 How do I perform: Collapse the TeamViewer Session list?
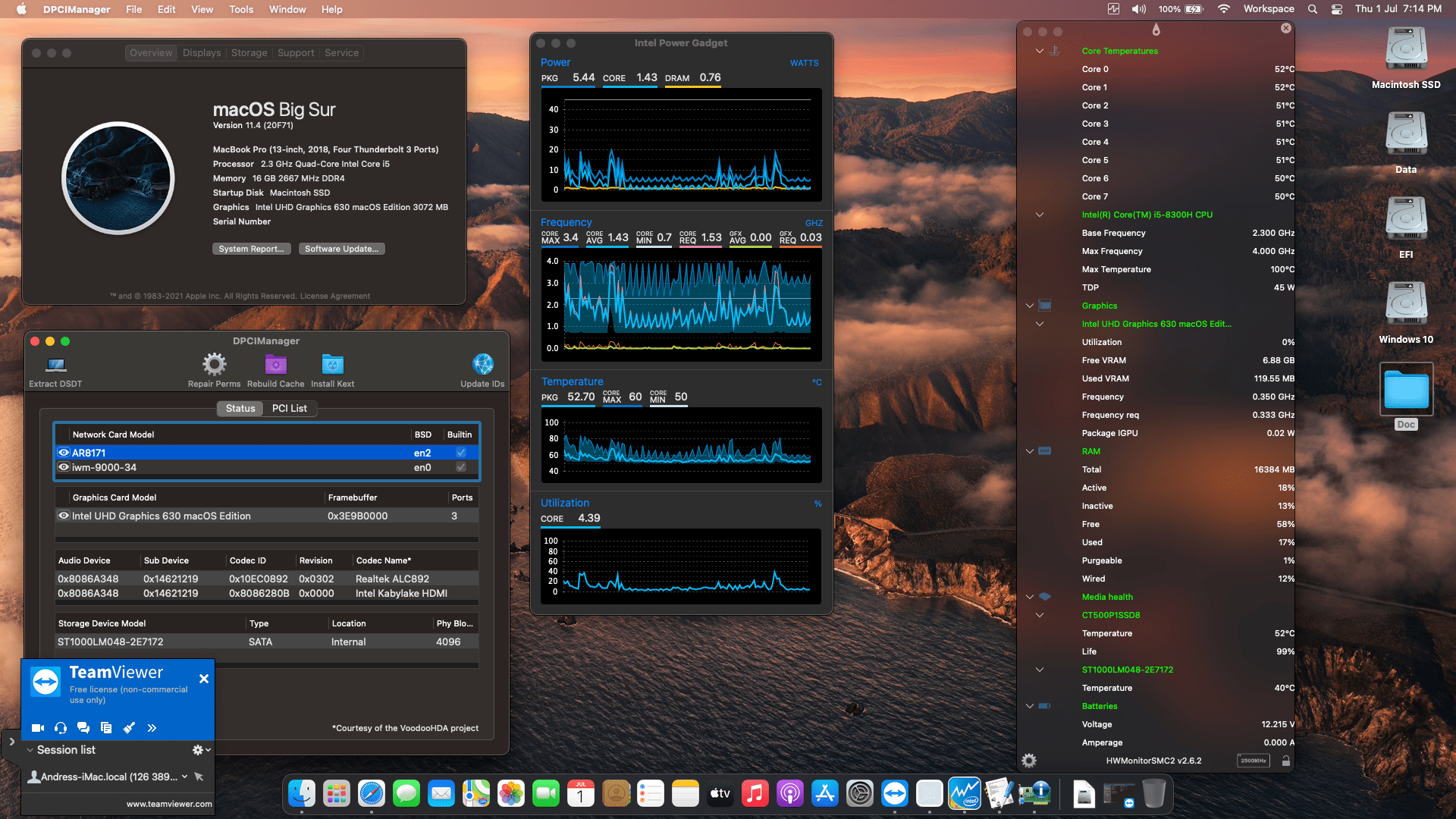pos(30,750)
